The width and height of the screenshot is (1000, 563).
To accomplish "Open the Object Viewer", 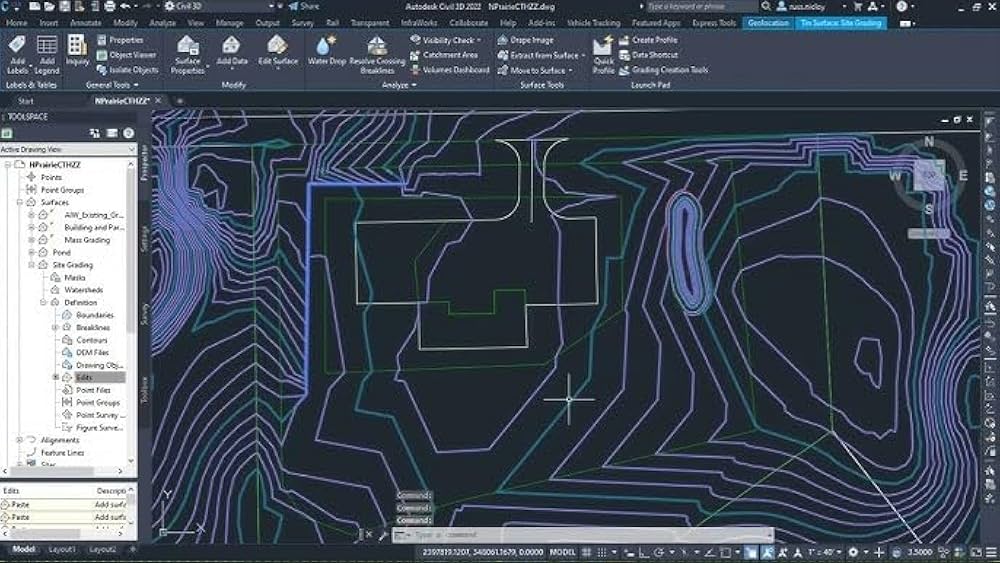I will pos(126,55).
